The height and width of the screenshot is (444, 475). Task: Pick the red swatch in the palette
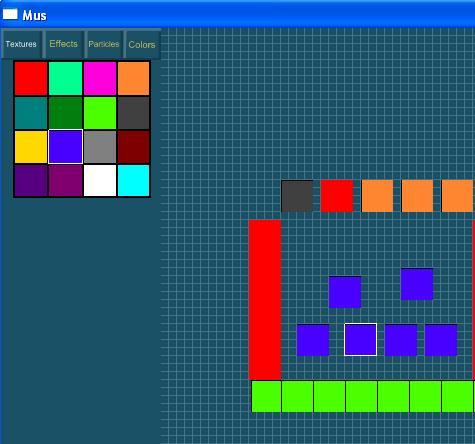click(x=31, y=78)
